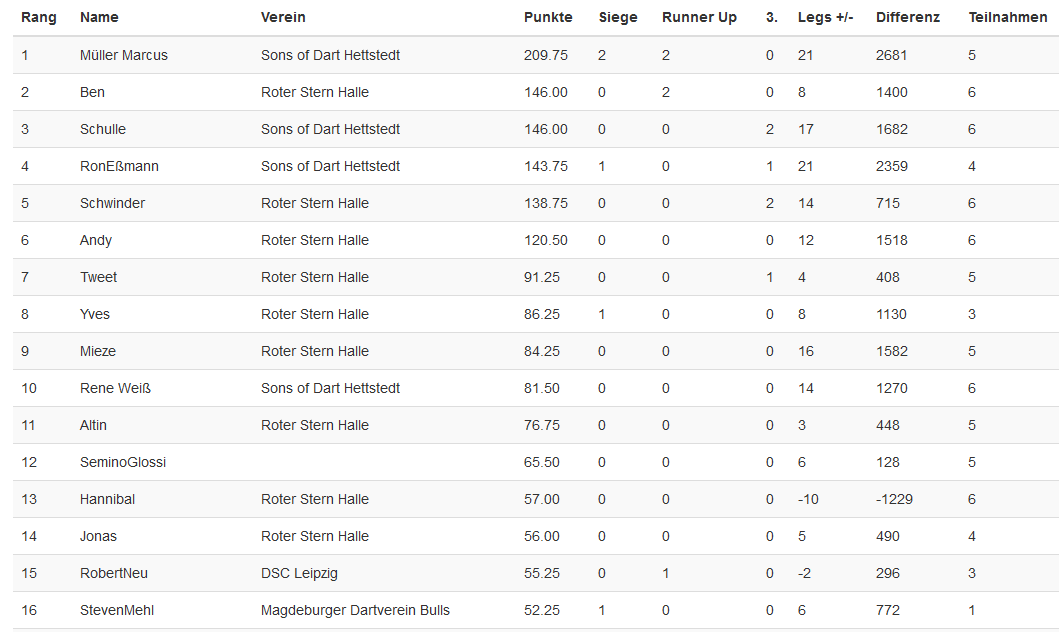Click club Magdeburger Dartverein Bulls
Screen dimensions: 1059x632
[x=355, y=610]
